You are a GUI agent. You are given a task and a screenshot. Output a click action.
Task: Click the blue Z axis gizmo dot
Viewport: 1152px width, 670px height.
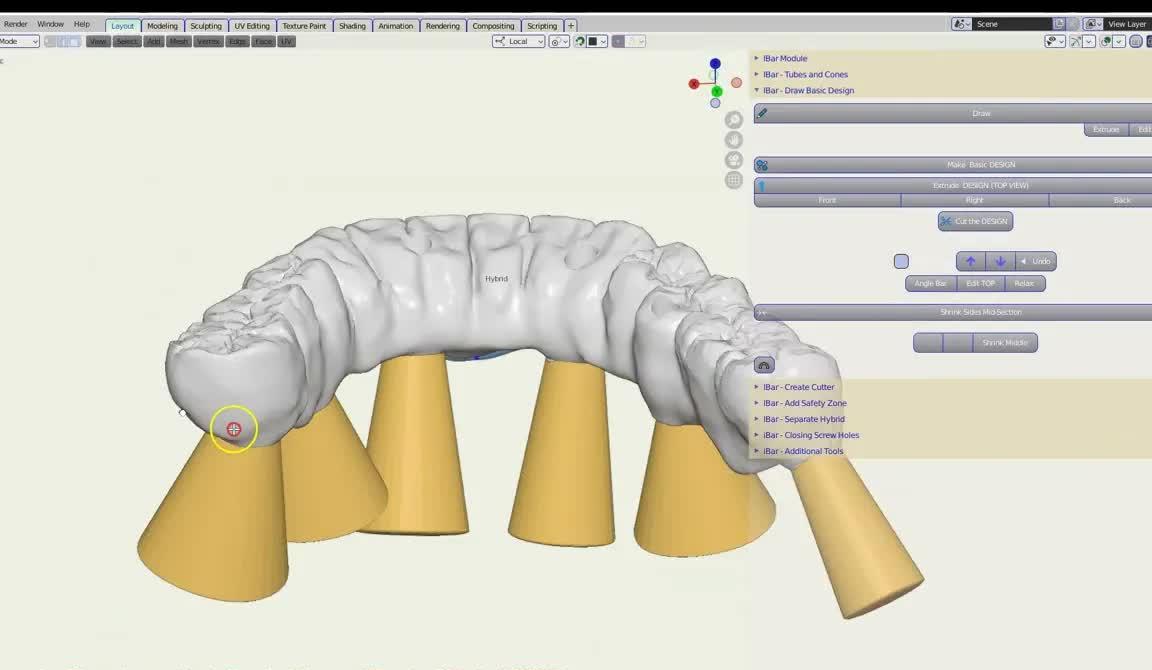point(715,64)
